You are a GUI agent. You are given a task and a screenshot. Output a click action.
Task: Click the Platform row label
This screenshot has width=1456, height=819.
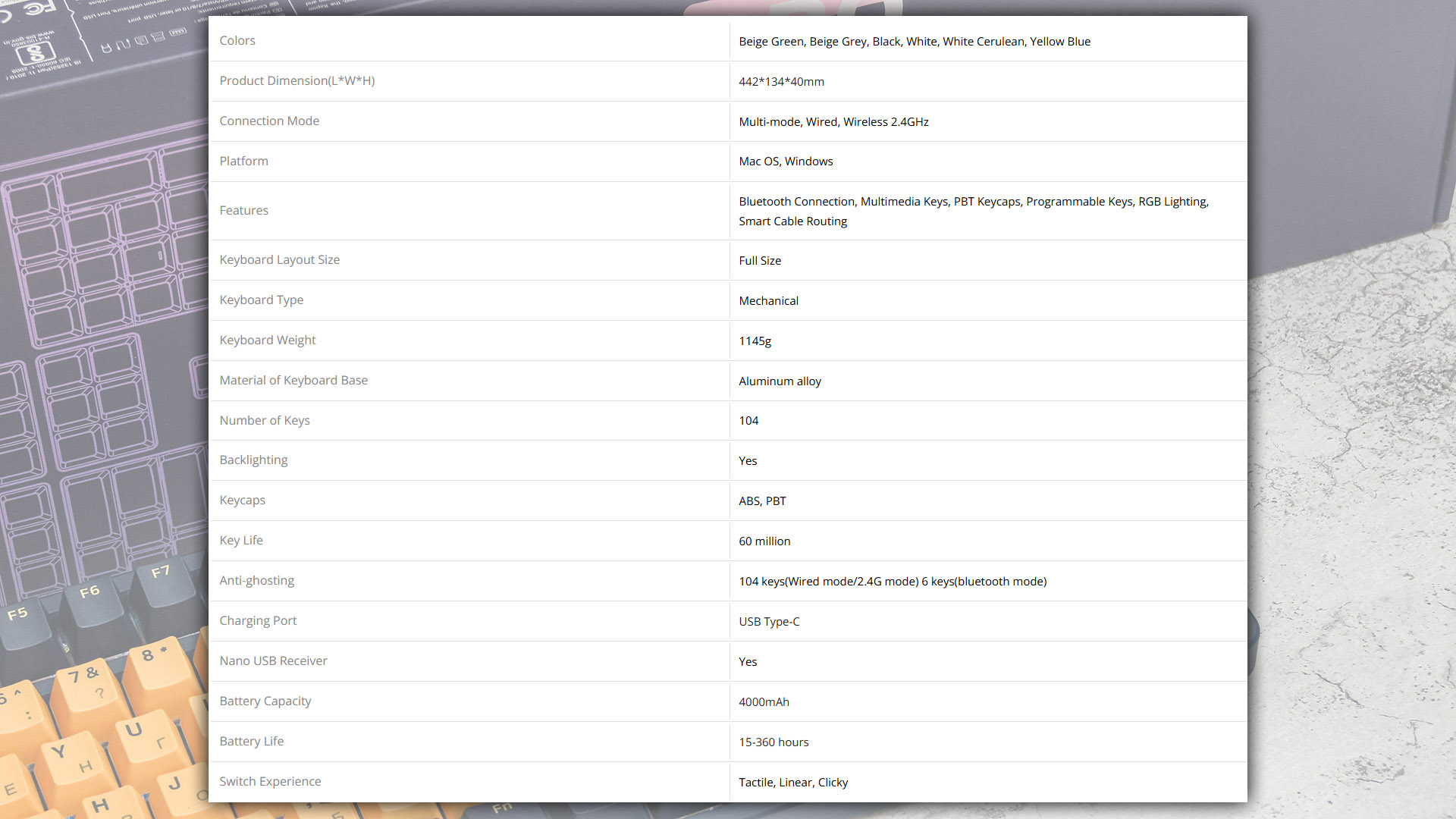point(243,162)
